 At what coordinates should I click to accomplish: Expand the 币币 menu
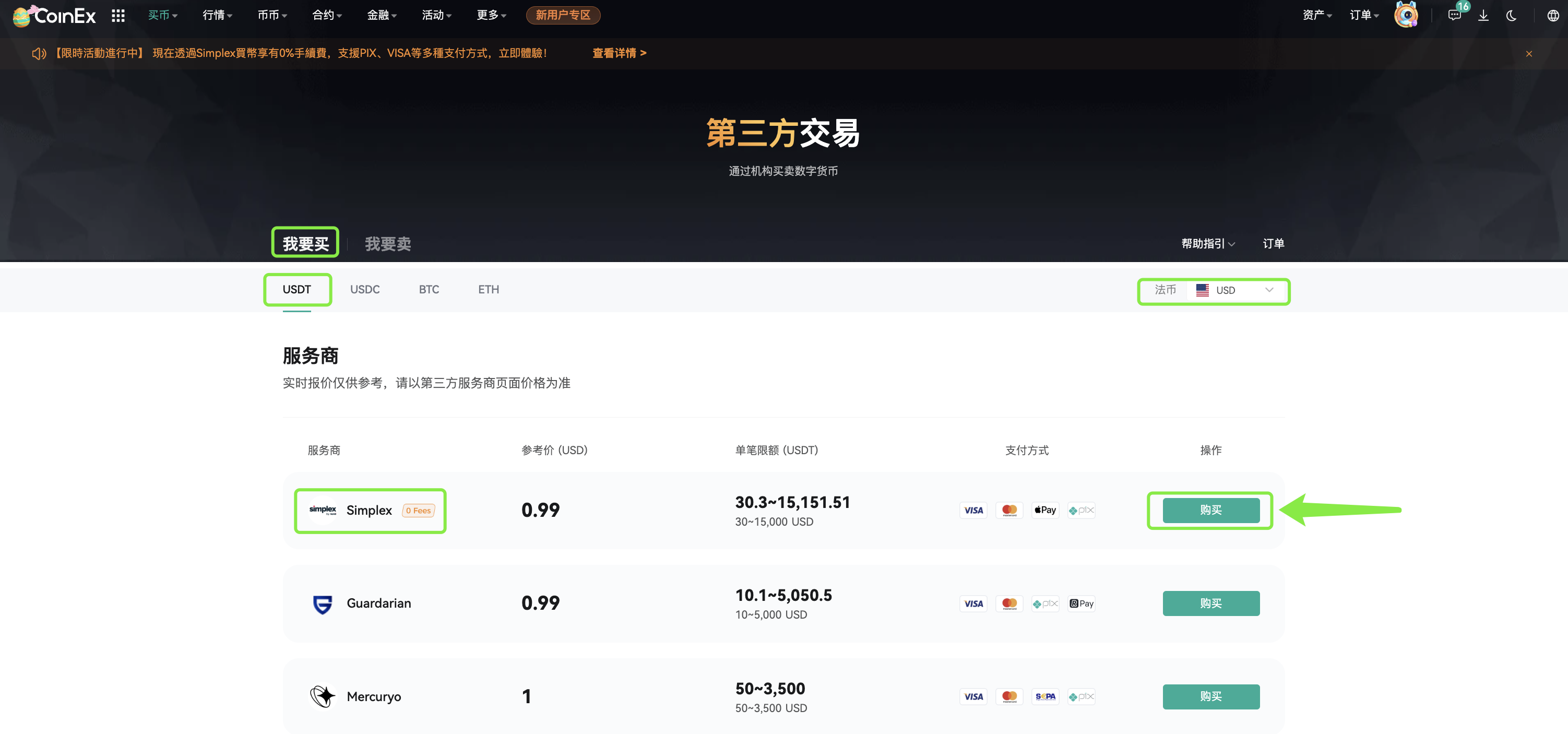(x=272, y=15)
